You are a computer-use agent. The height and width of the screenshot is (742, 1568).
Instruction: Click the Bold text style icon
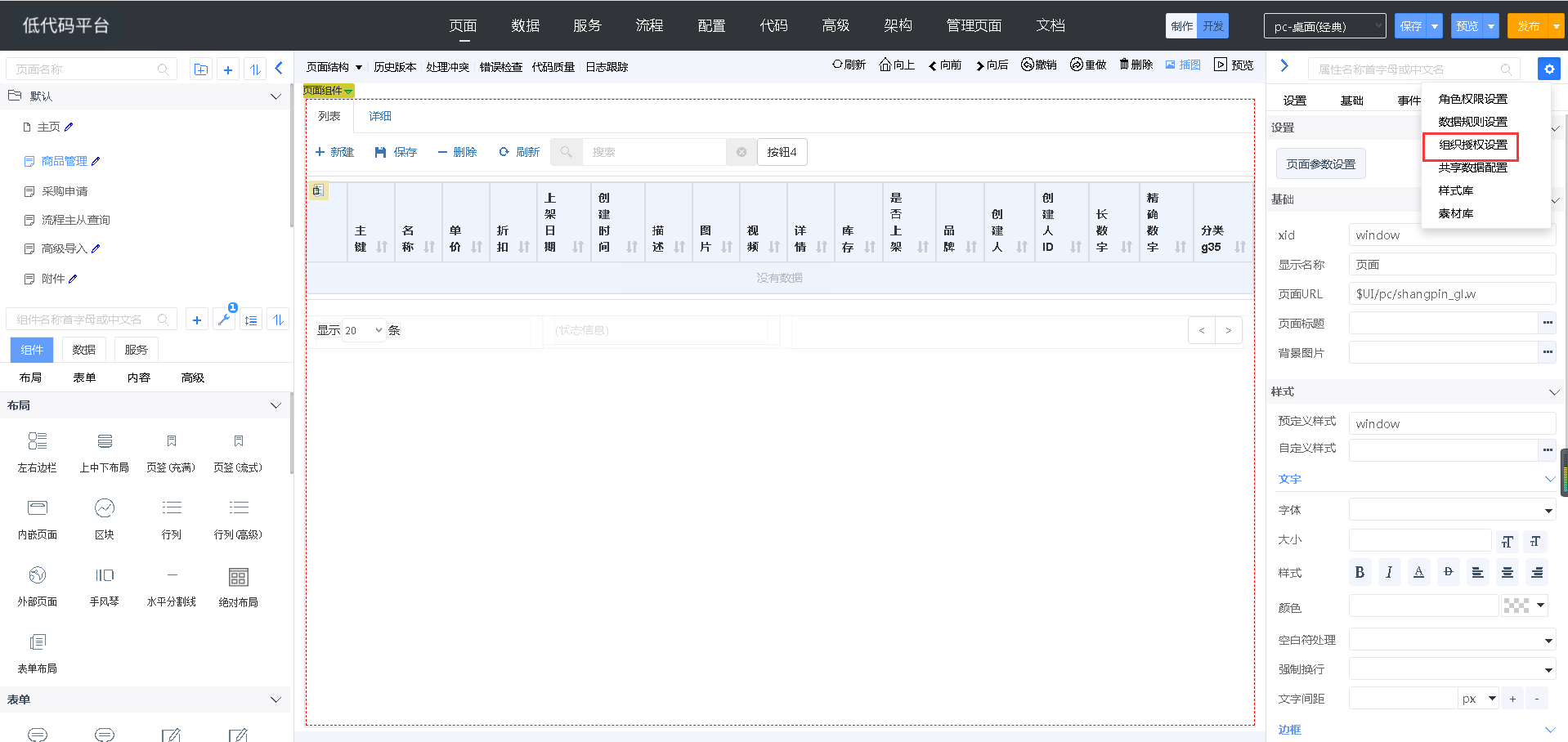1360,572
